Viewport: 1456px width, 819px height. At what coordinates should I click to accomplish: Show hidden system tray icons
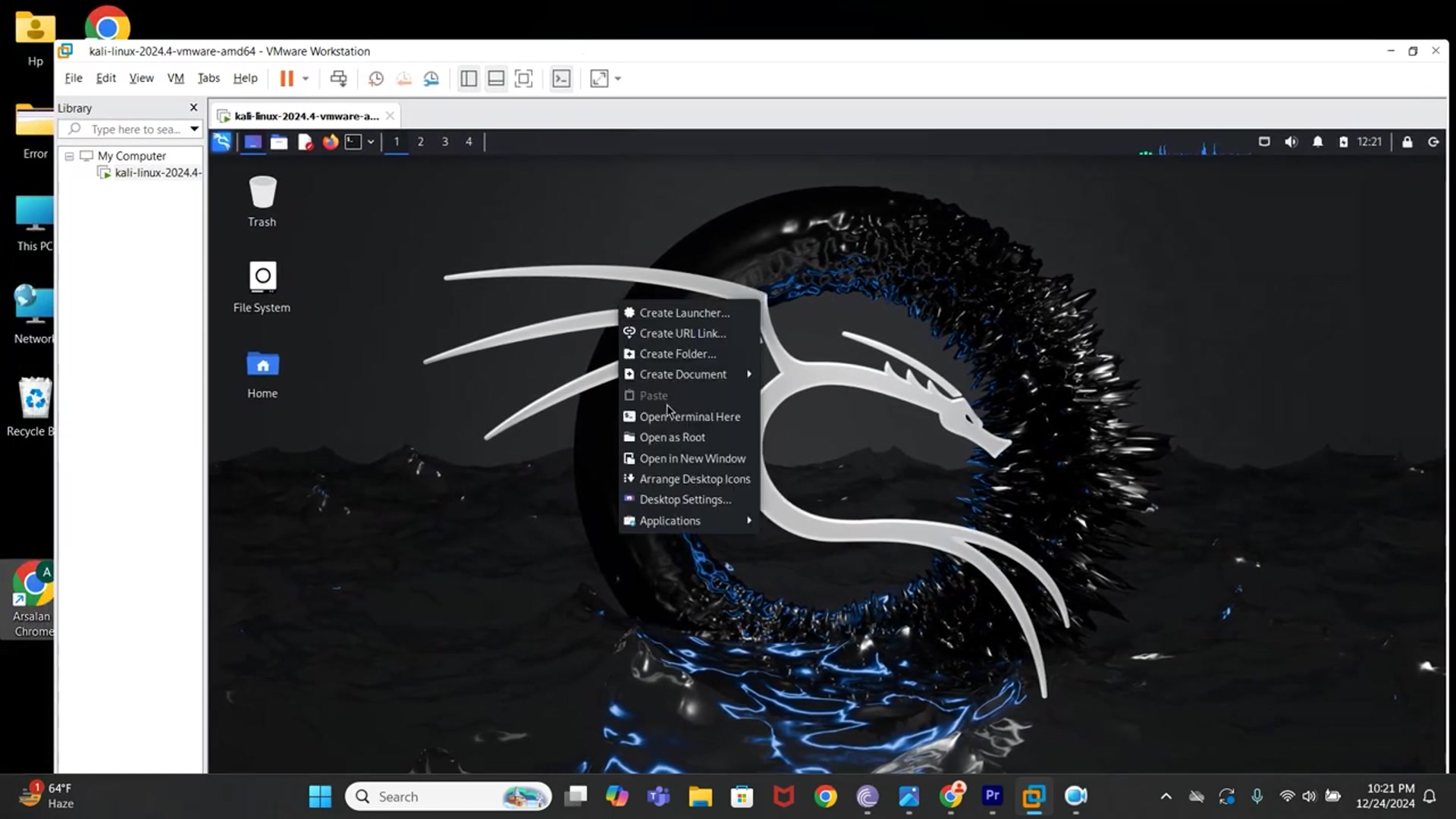coord(1166,796)
